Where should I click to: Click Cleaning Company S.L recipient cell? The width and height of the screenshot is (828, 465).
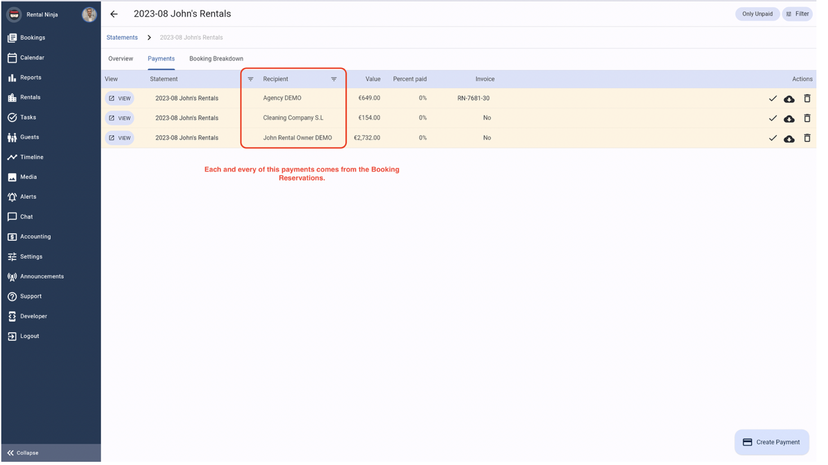[295, 119]
